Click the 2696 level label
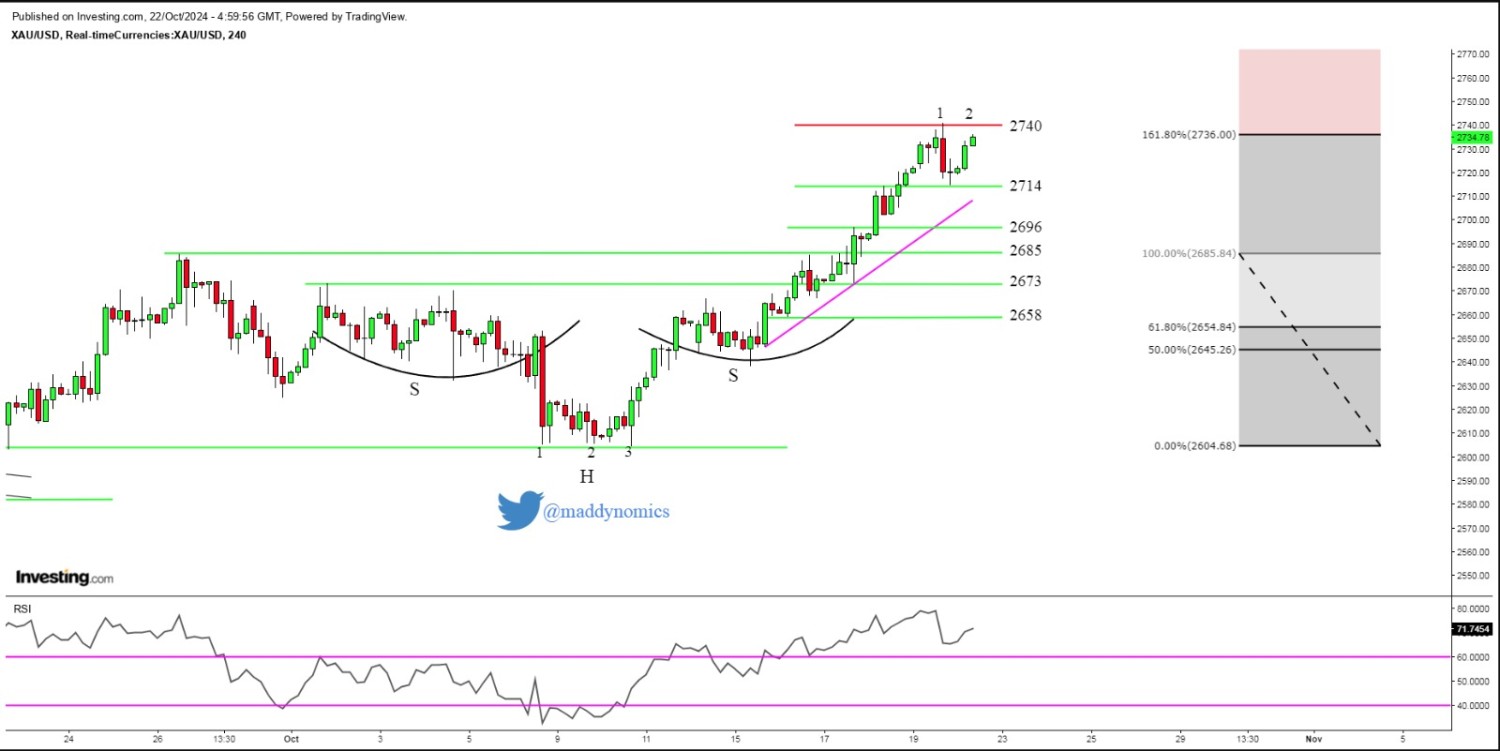This screenshot has width=1500, height=751. 1025,227
